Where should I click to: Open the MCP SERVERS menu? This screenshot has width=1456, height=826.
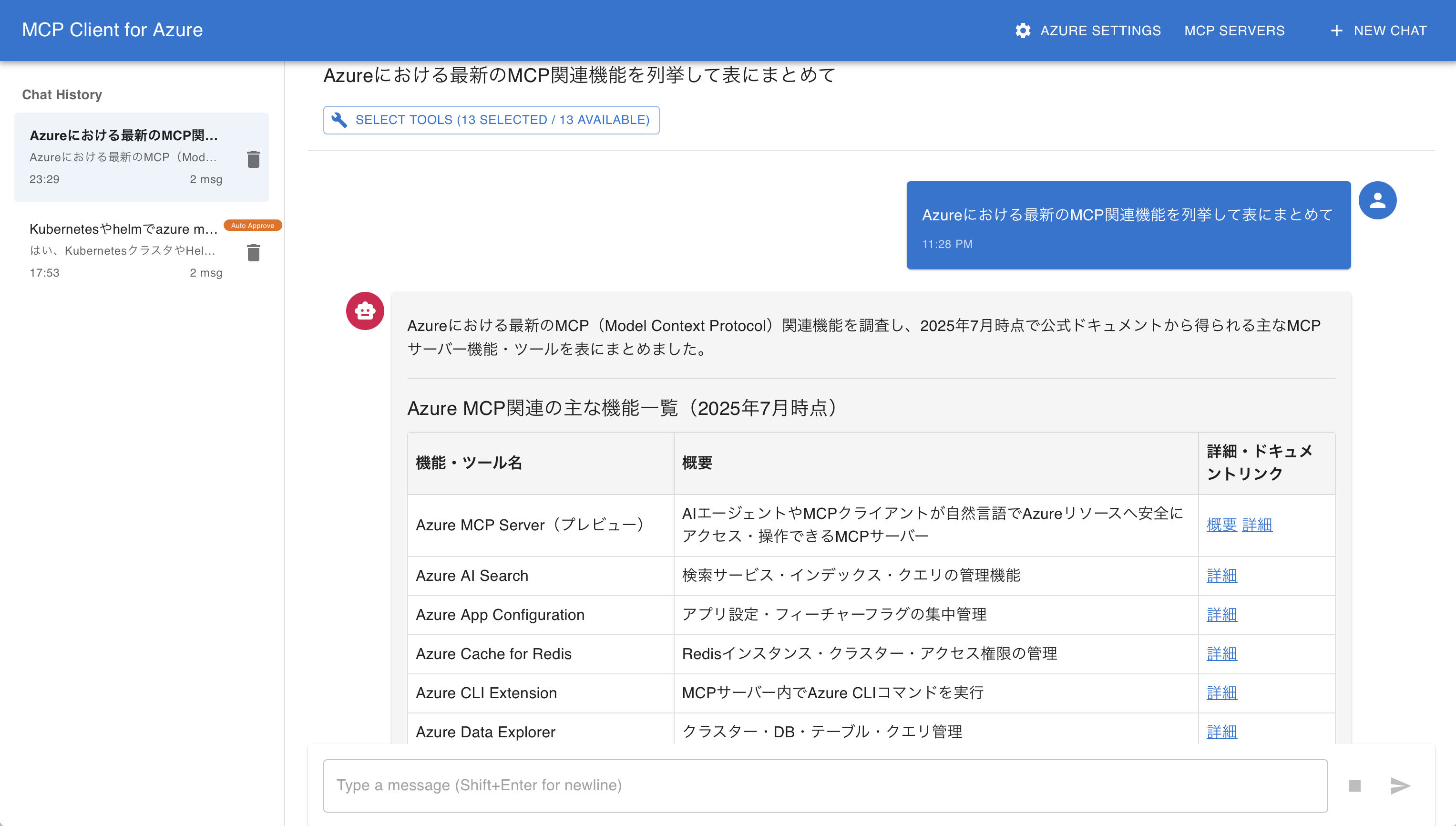[x=1234, y=31]
